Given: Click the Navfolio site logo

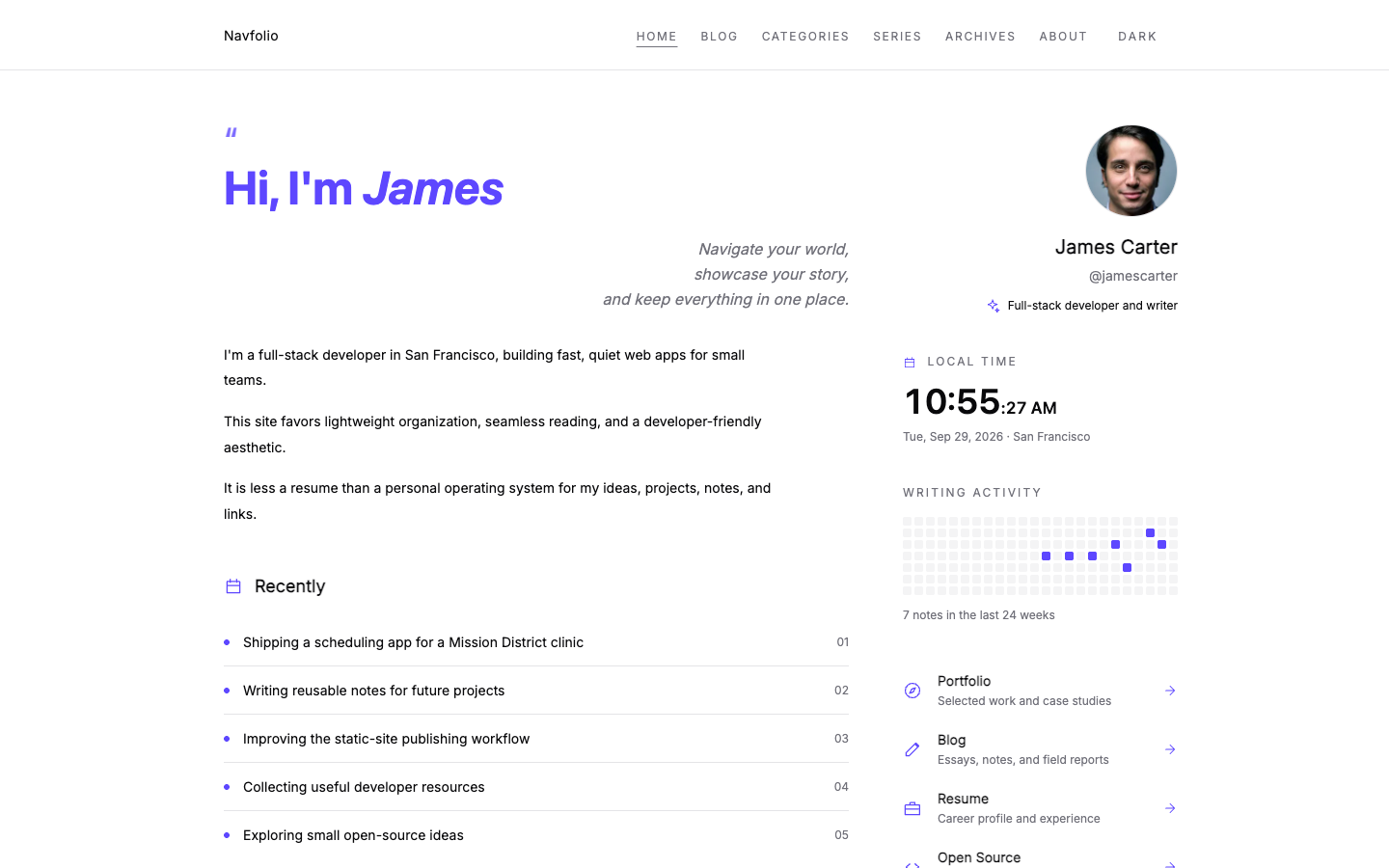Looking at the screenshot, I should [251, 36].
